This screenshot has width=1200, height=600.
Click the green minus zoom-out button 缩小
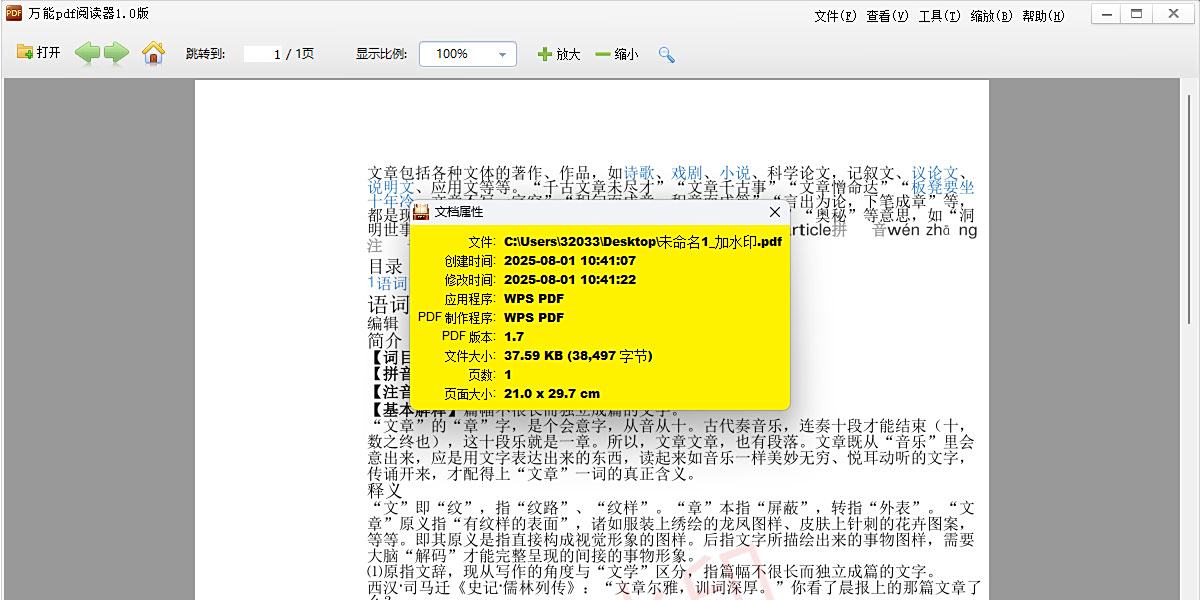click(x=617, y=54)
